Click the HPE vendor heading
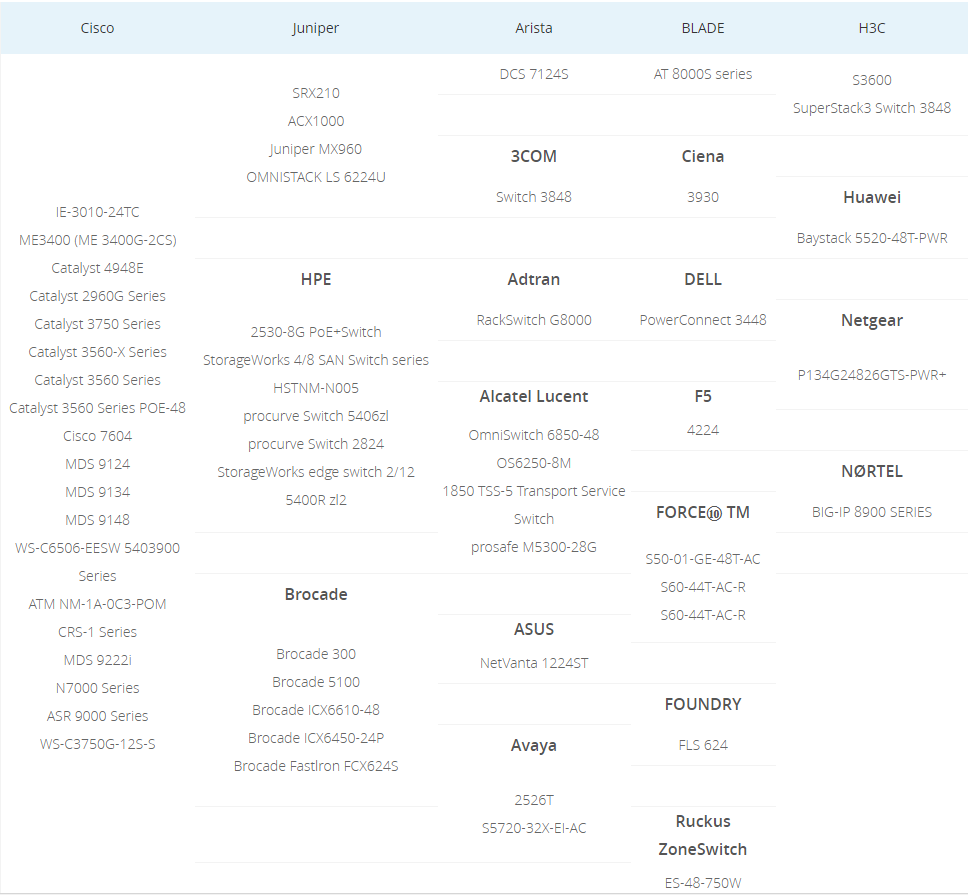The image size is (968, 895). (x=315, y=279)
